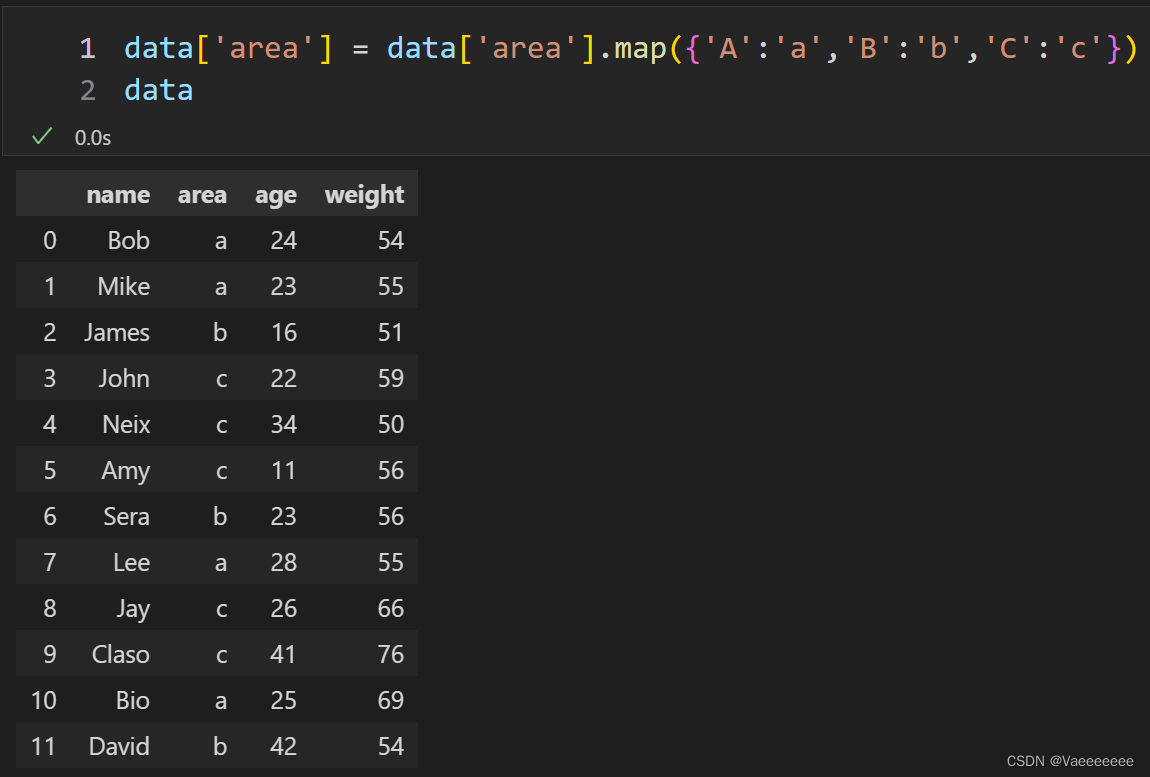Click the name cell 'Amy'
This screenshot has width=1150, height=777.
click(x=125, y=471)
